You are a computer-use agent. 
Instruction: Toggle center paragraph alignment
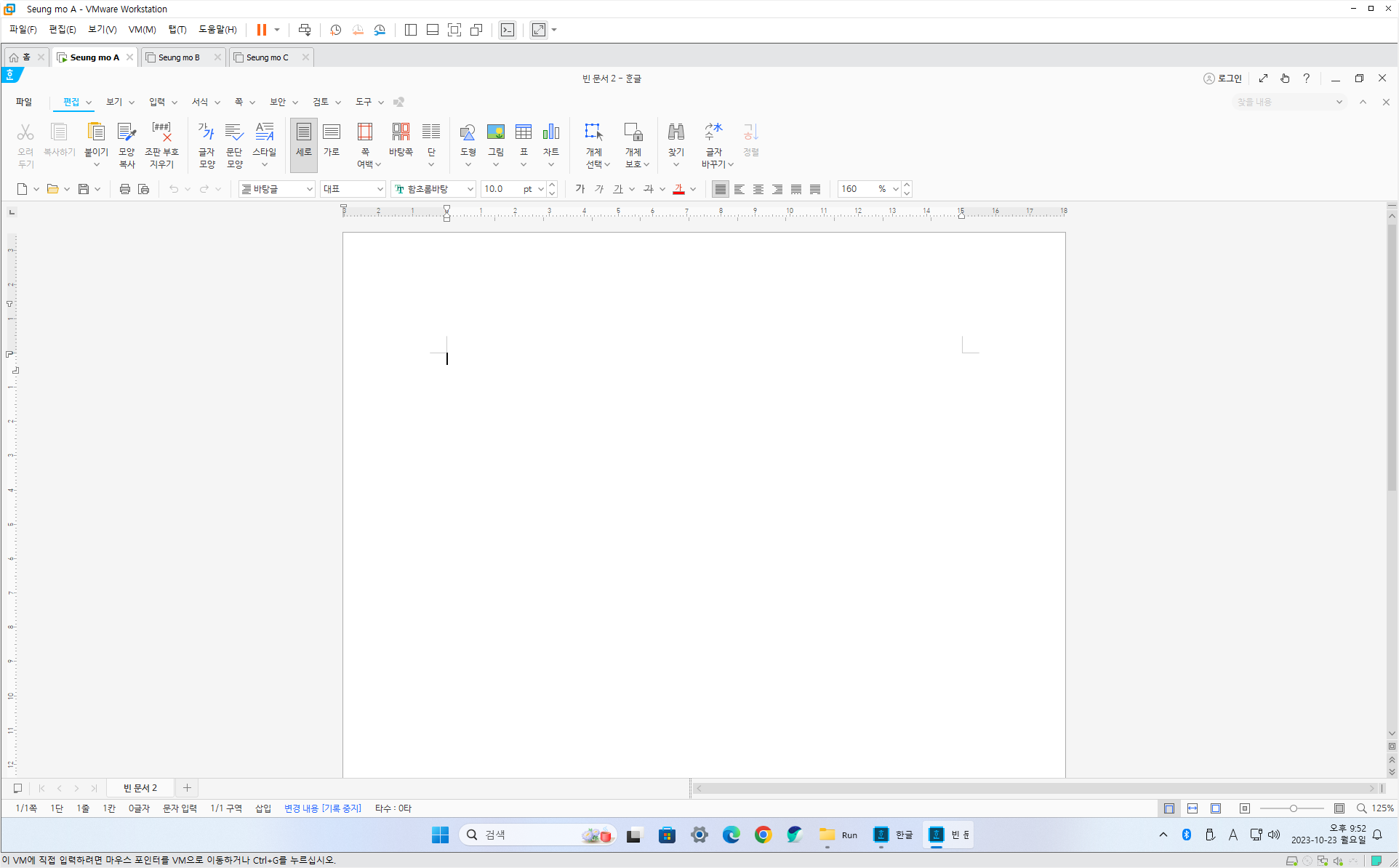click(x=758, y=189)
